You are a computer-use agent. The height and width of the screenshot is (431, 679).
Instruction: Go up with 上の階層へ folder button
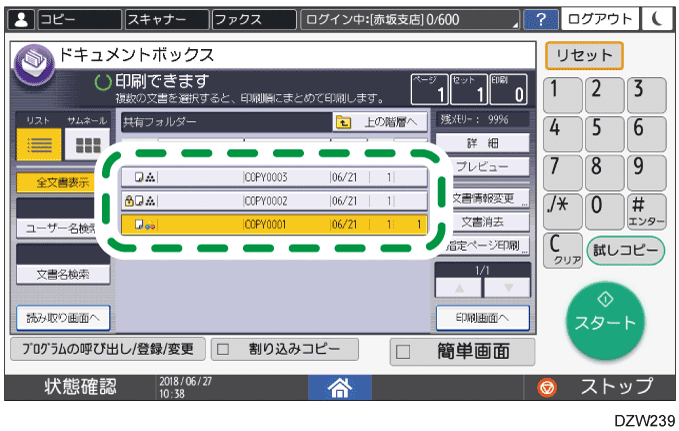(380, 122)
